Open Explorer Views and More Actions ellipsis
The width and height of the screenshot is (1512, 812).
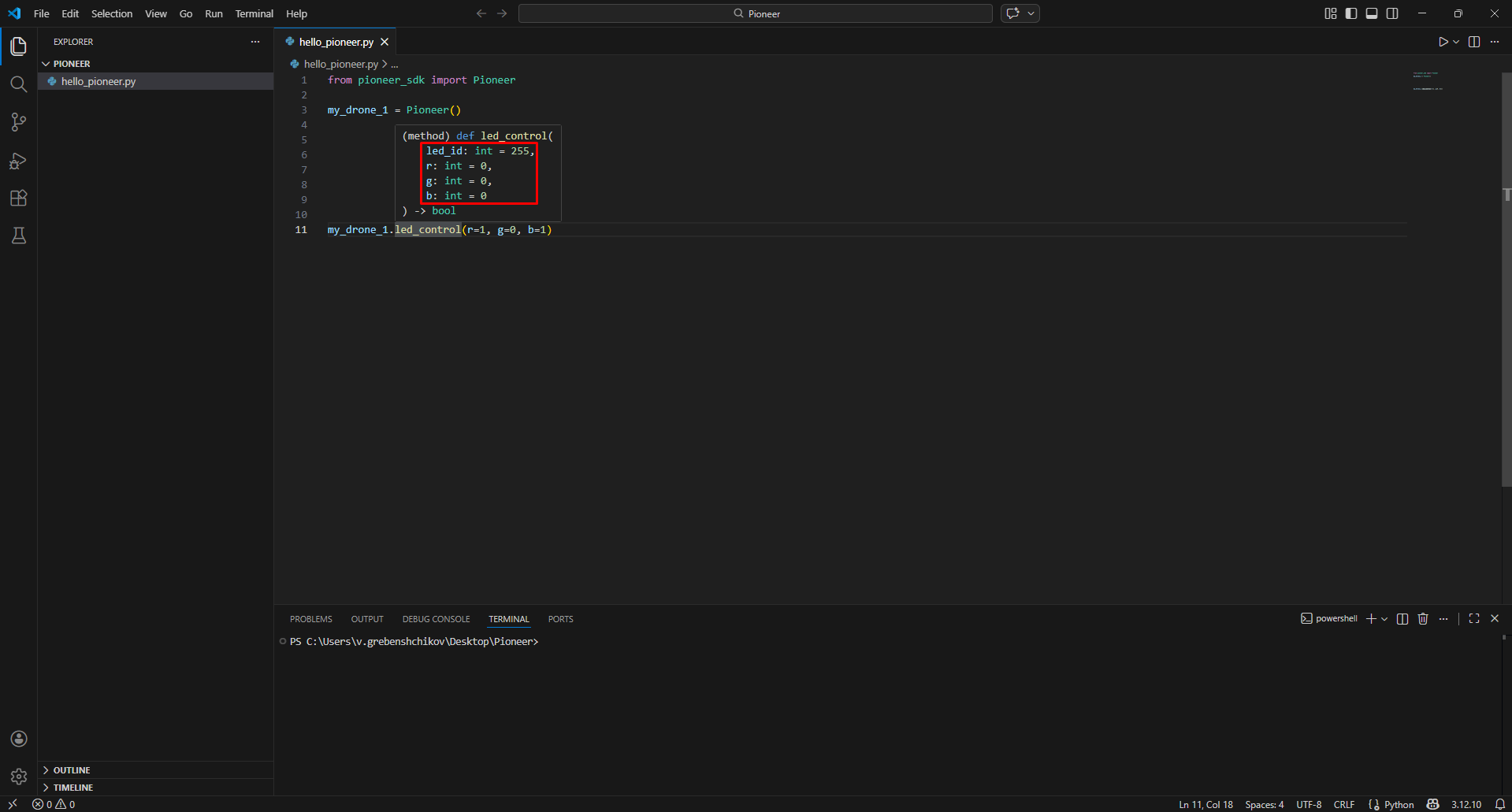click(255, 42)
